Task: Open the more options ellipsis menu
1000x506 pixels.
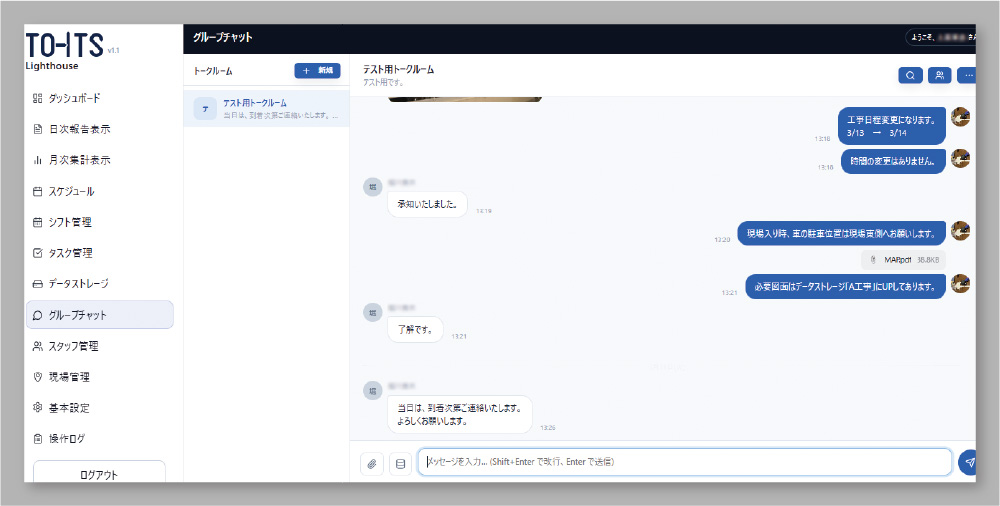Action: point(966,75)
